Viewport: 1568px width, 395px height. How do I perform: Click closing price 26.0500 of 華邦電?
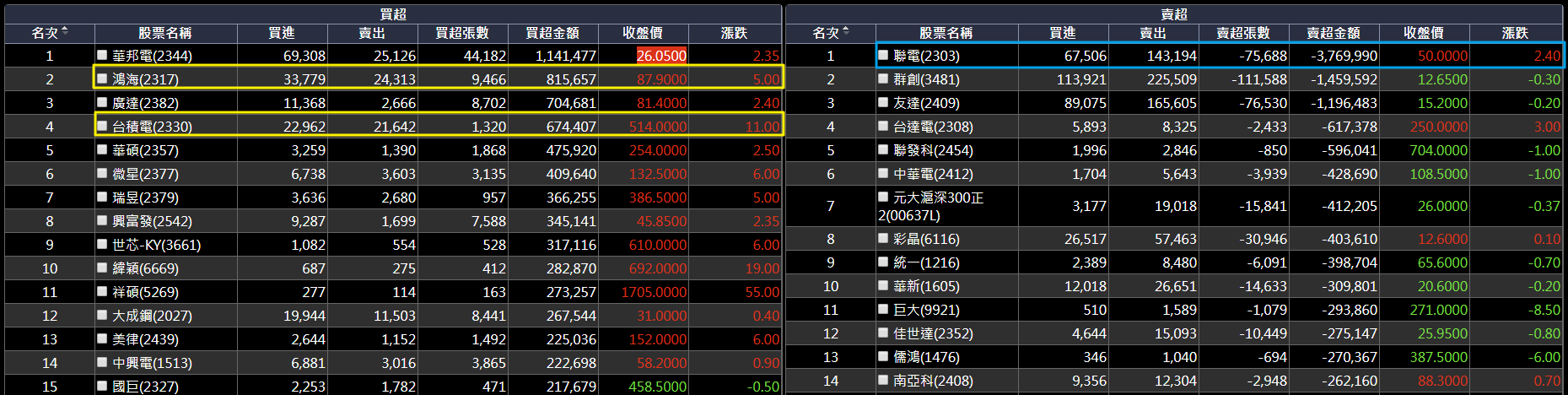coord(661,56)
